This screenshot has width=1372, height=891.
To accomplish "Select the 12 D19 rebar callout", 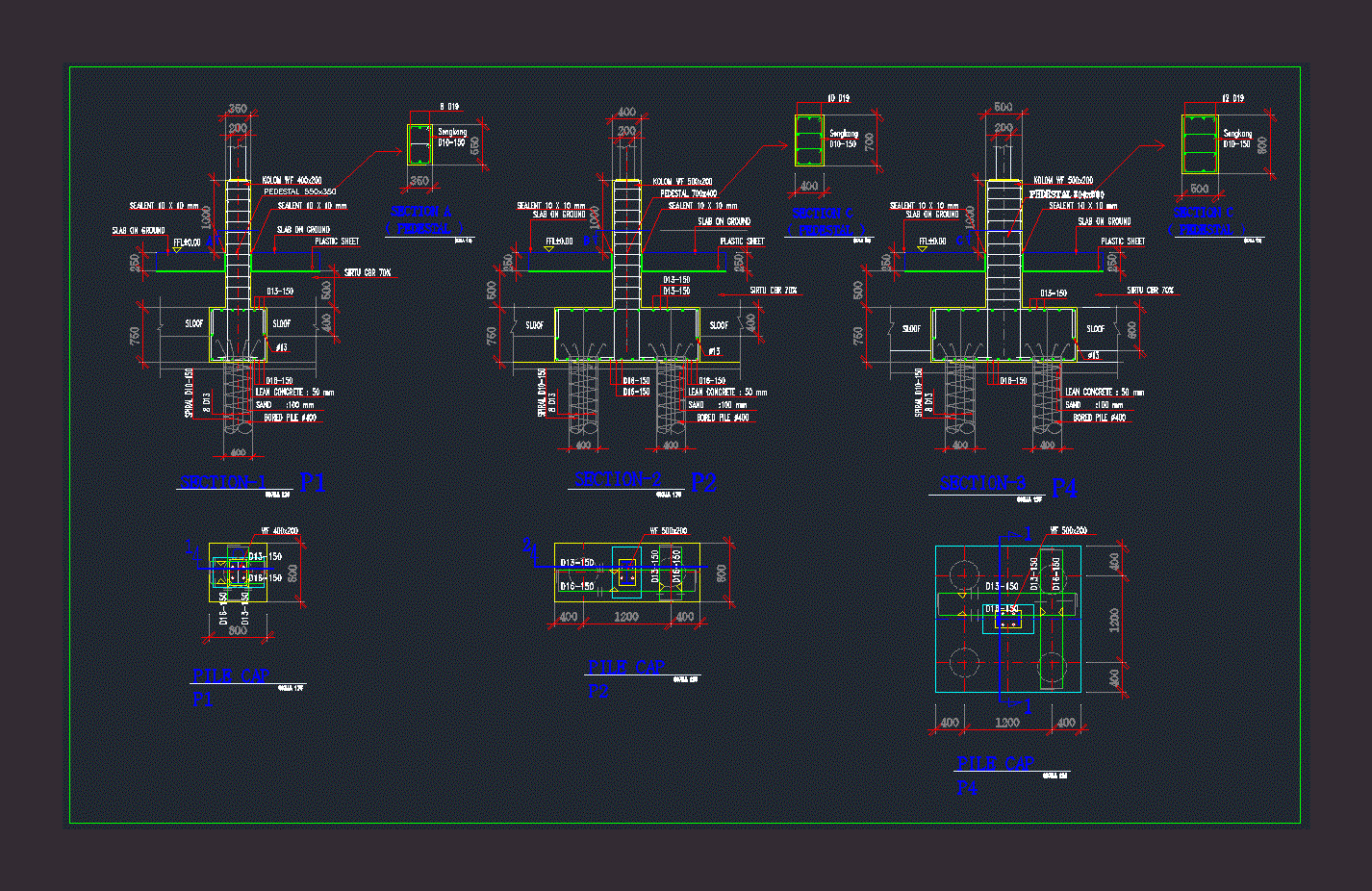I will [x=1232, y=98].
